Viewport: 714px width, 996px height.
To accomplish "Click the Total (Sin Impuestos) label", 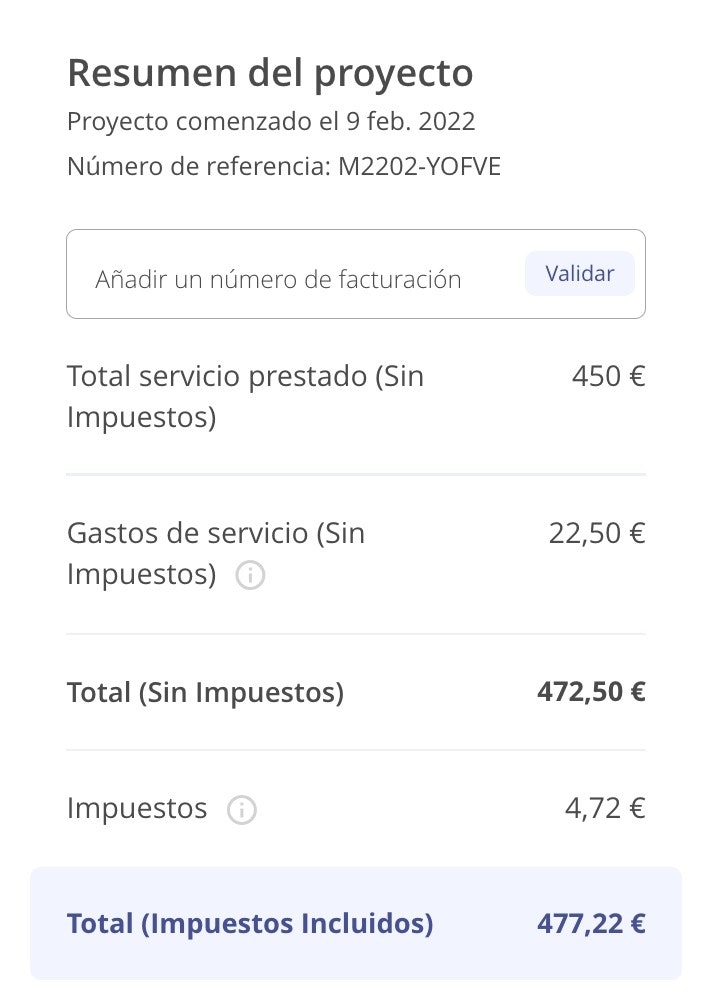I will [205, 692].
